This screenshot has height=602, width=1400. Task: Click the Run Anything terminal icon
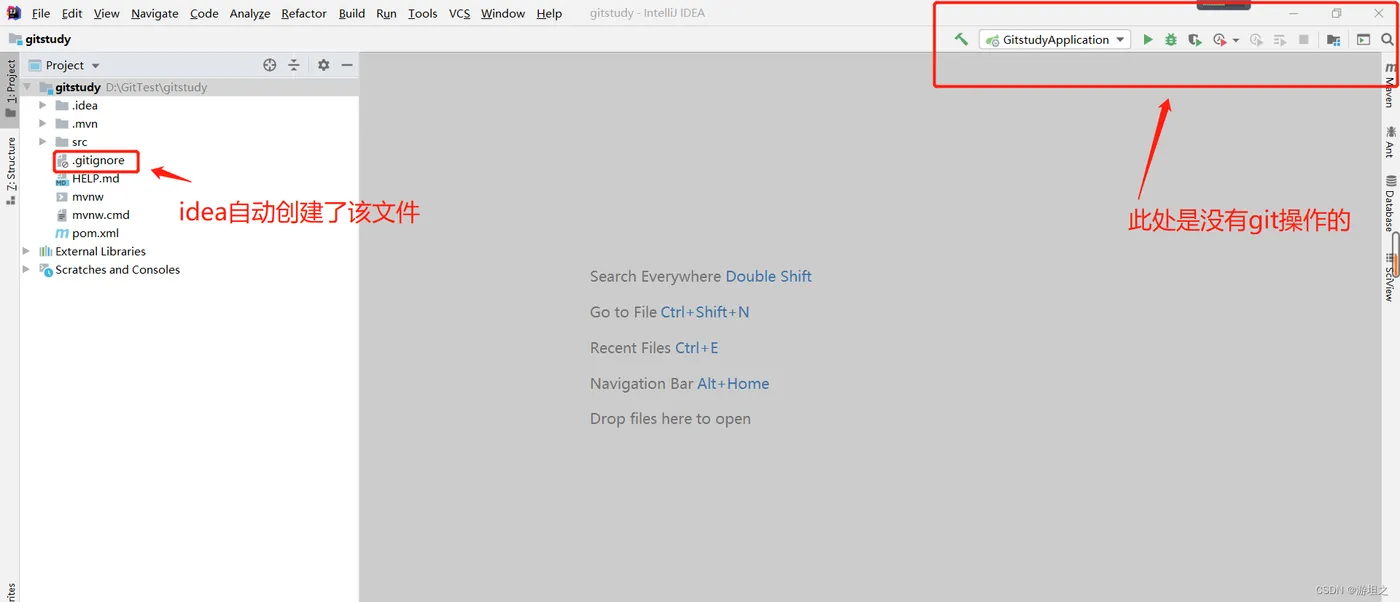[1363, 40]
